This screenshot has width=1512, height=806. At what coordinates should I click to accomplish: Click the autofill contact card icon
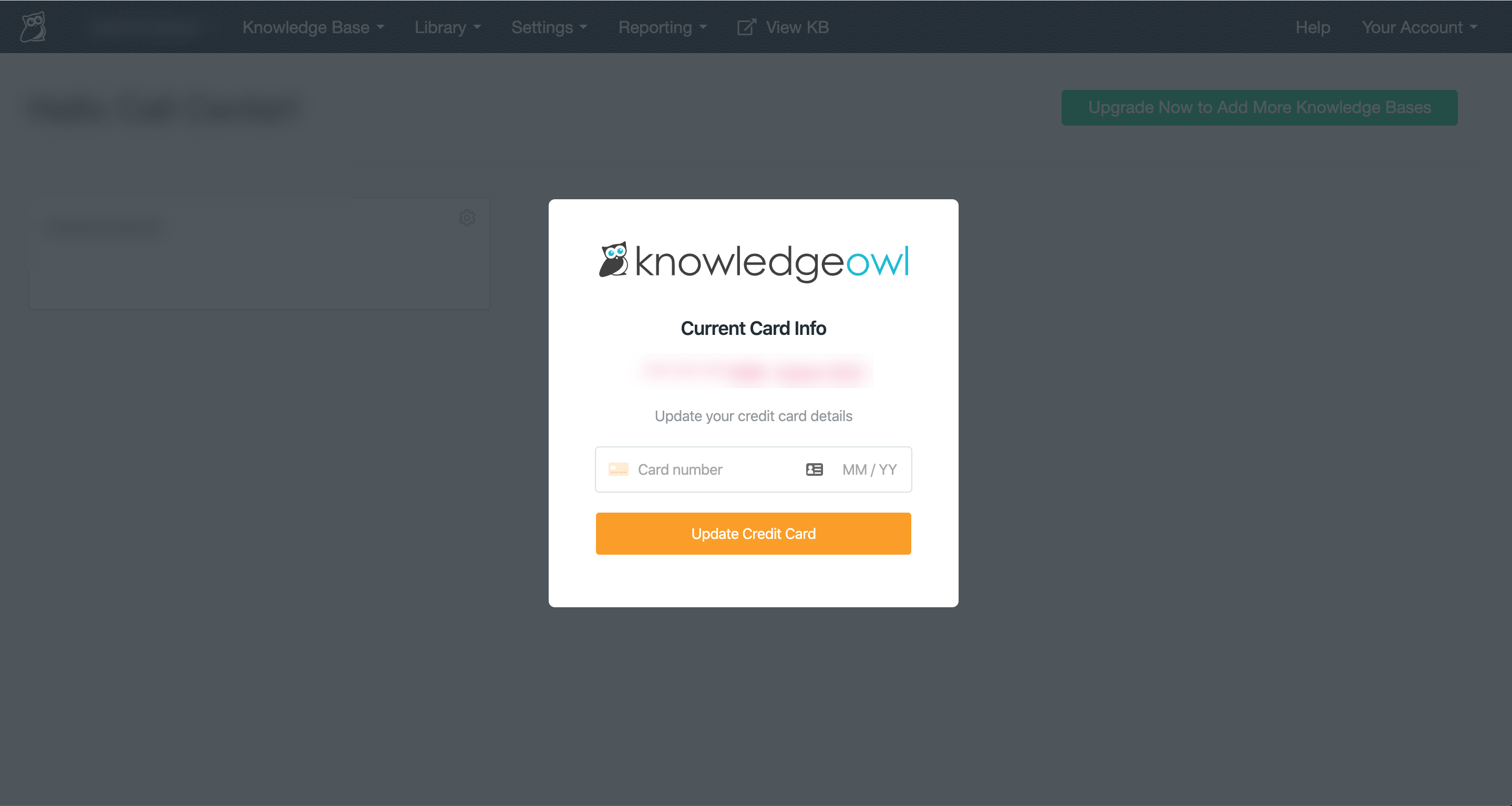coord(814,469)
